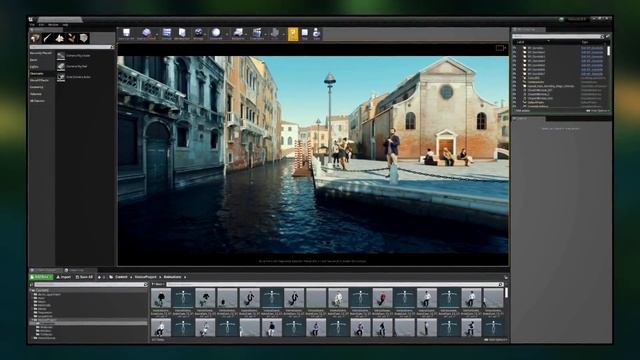
Task: Switch to Landscape mode icon
Action: click(60, 38)
